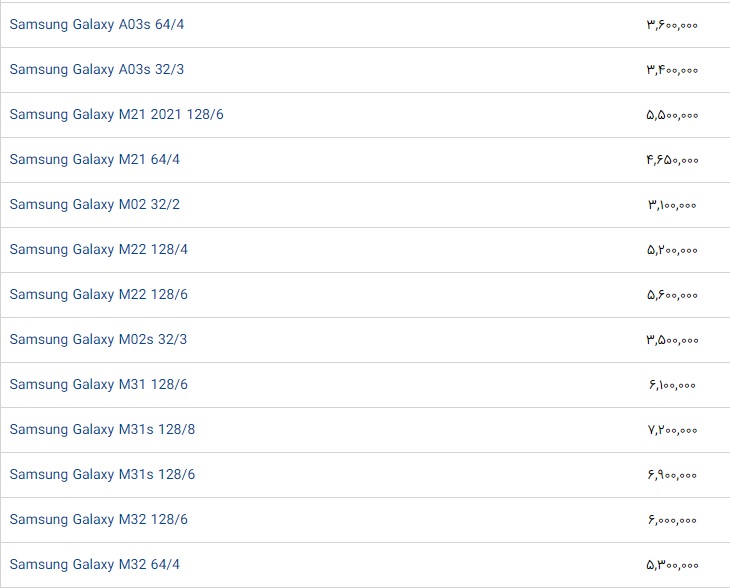Open Samsung Galaxy M31 128/6 link
The image size is (730, 588).
pyautogui.click(x=99, y=384)
